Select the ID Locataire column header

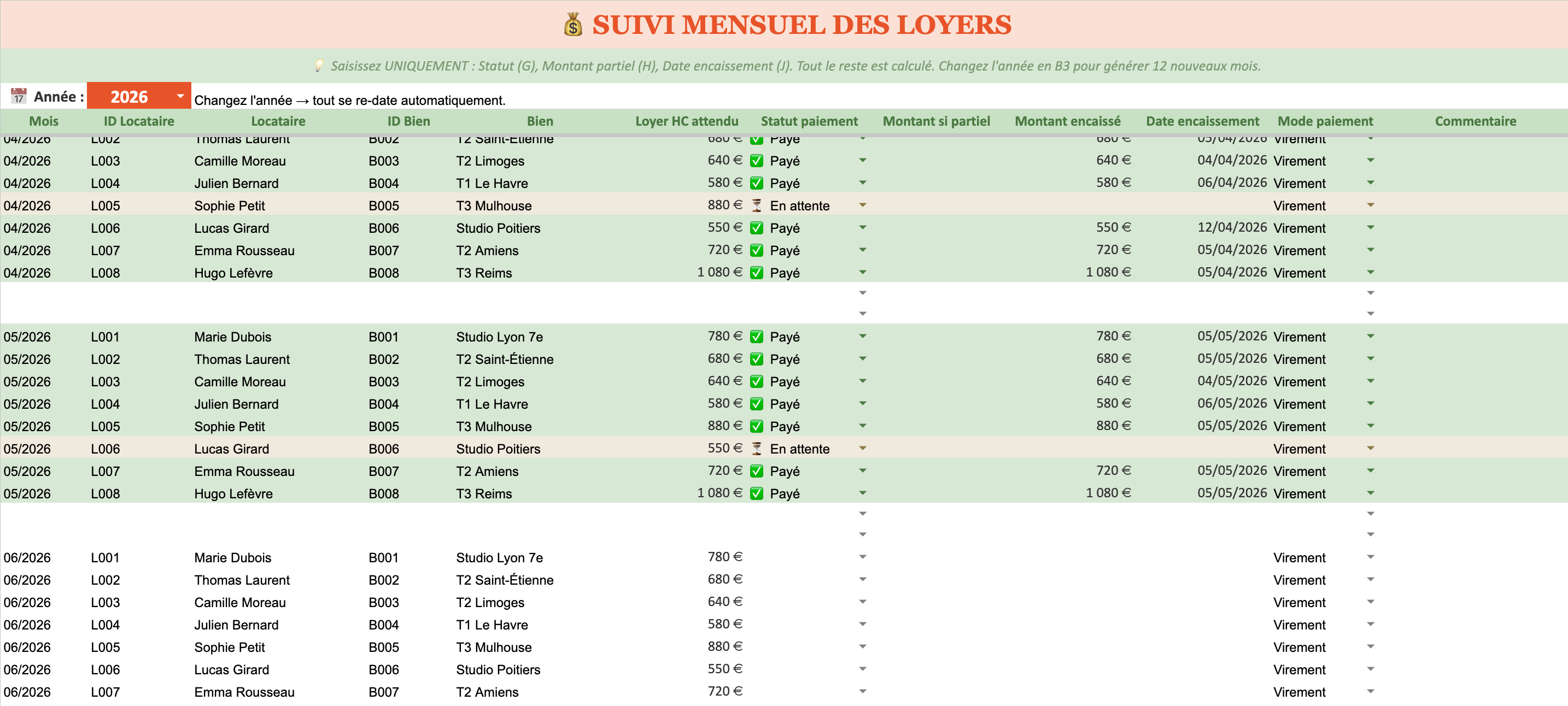(x=139, y=121)
